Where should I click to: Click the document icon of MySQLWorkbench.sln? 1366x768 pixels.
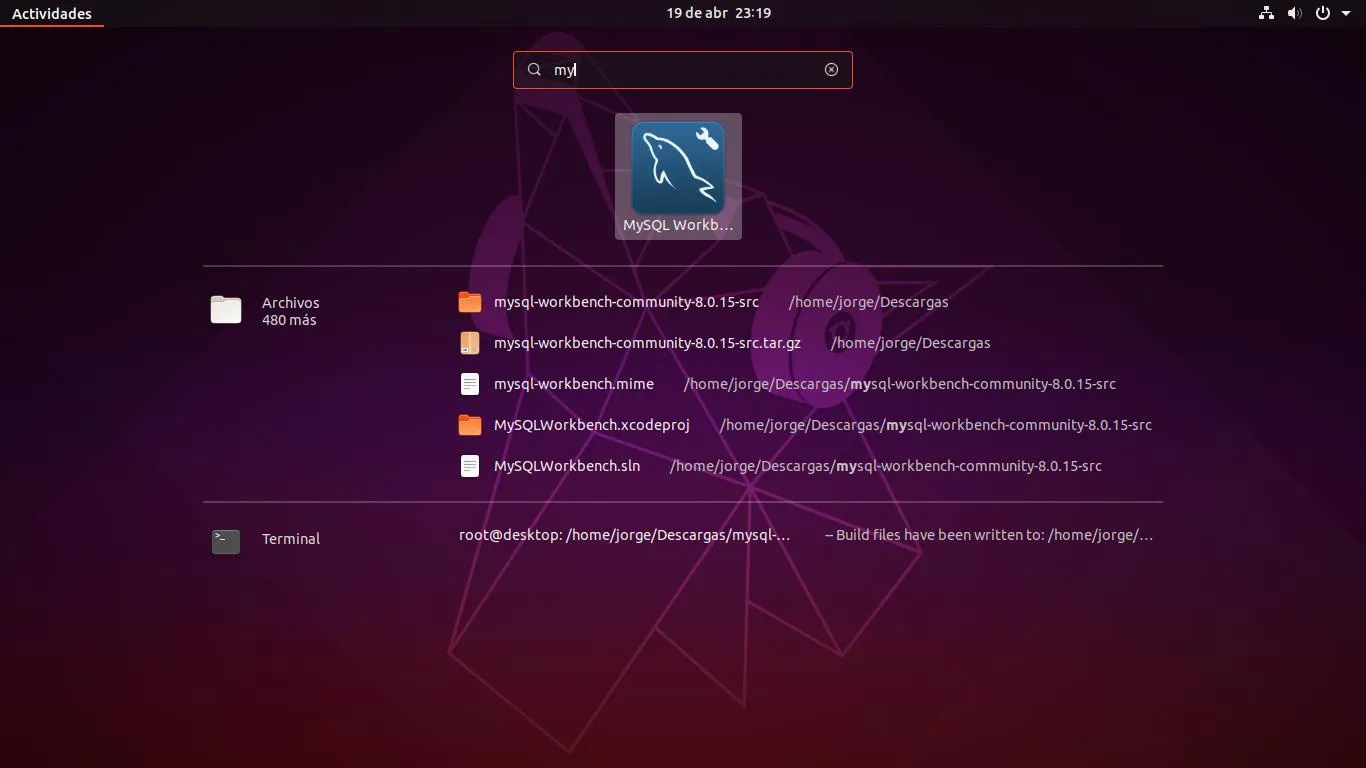470,466
